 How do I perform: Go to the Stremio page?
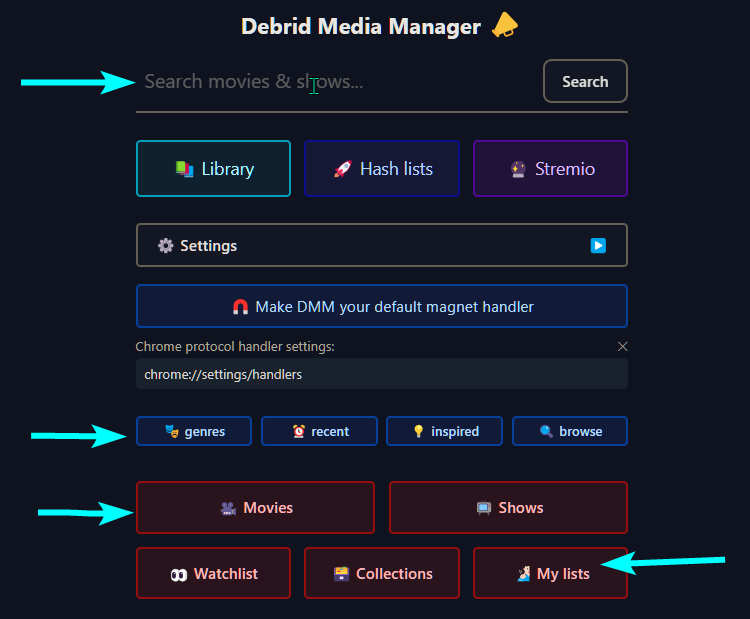click(550, 168)
